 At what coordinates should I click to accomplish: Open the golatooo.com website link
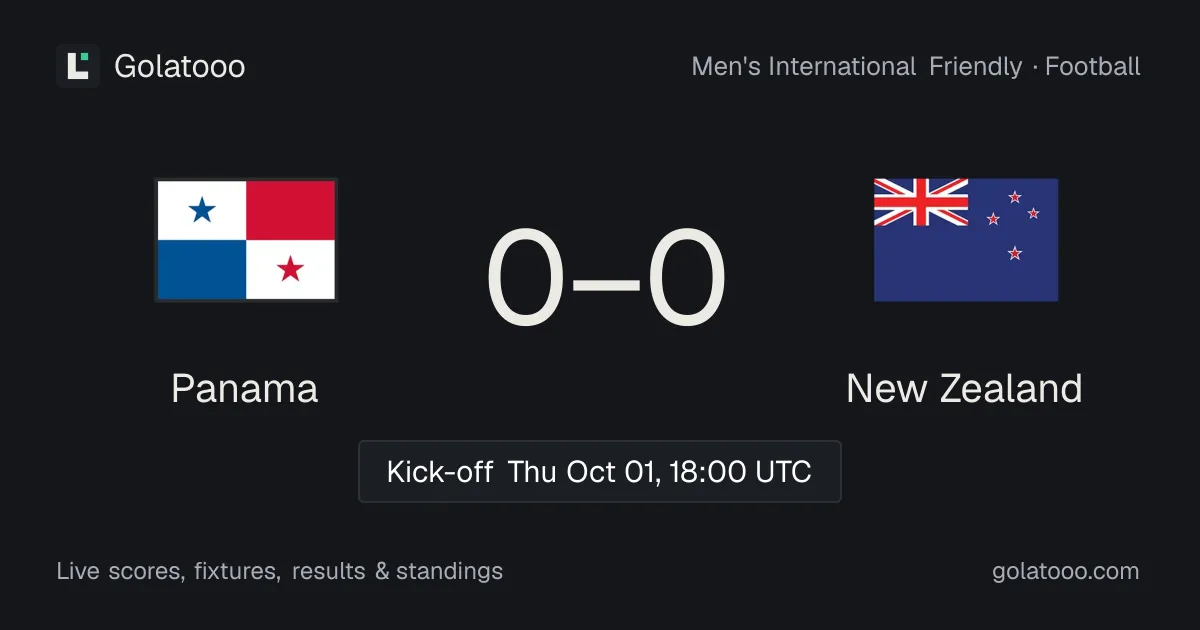(x=1066, y=571)
